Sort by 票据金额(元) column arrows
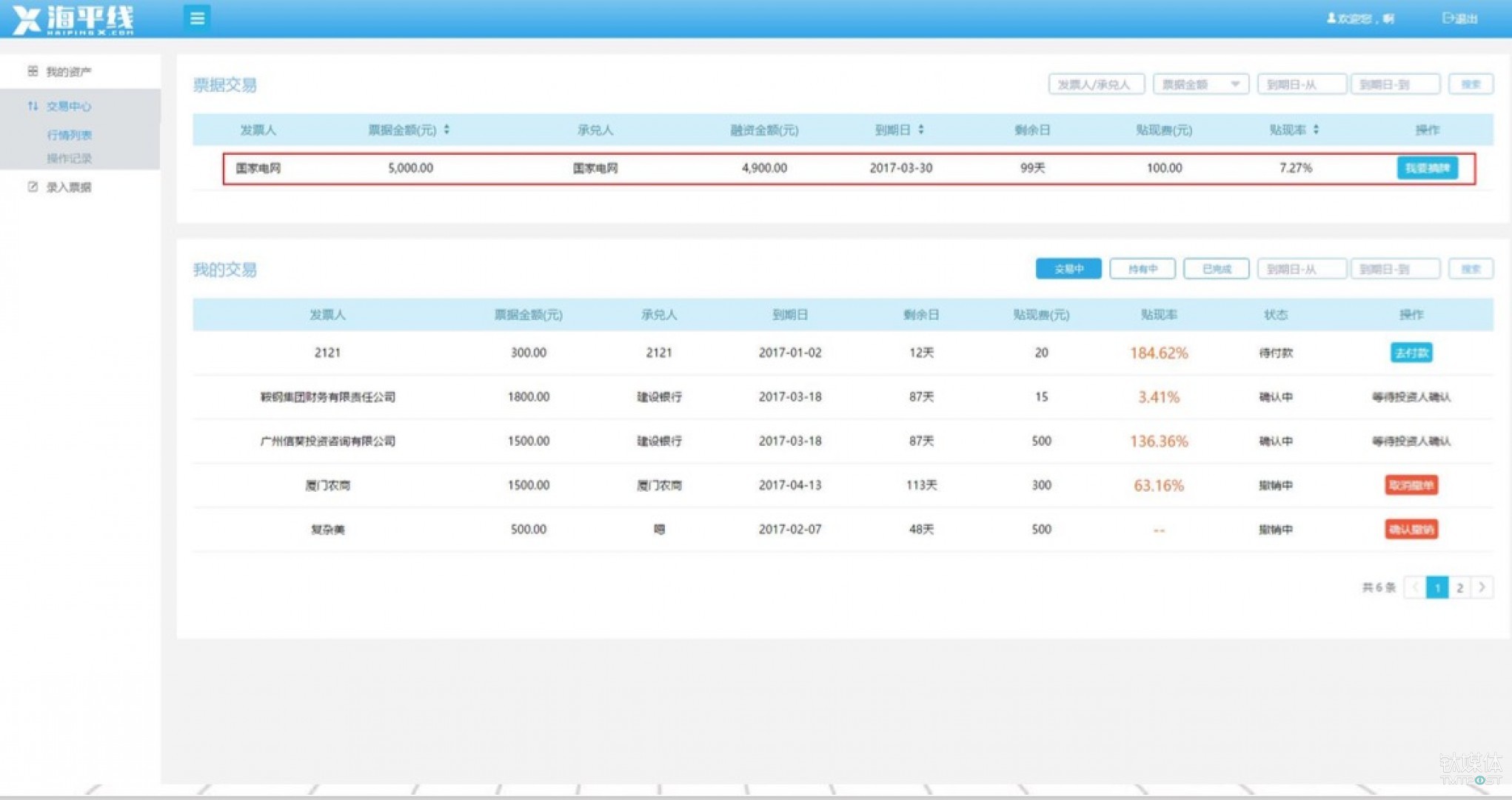The height and width of the screenshot is (800, 1512). click(446, 130)
